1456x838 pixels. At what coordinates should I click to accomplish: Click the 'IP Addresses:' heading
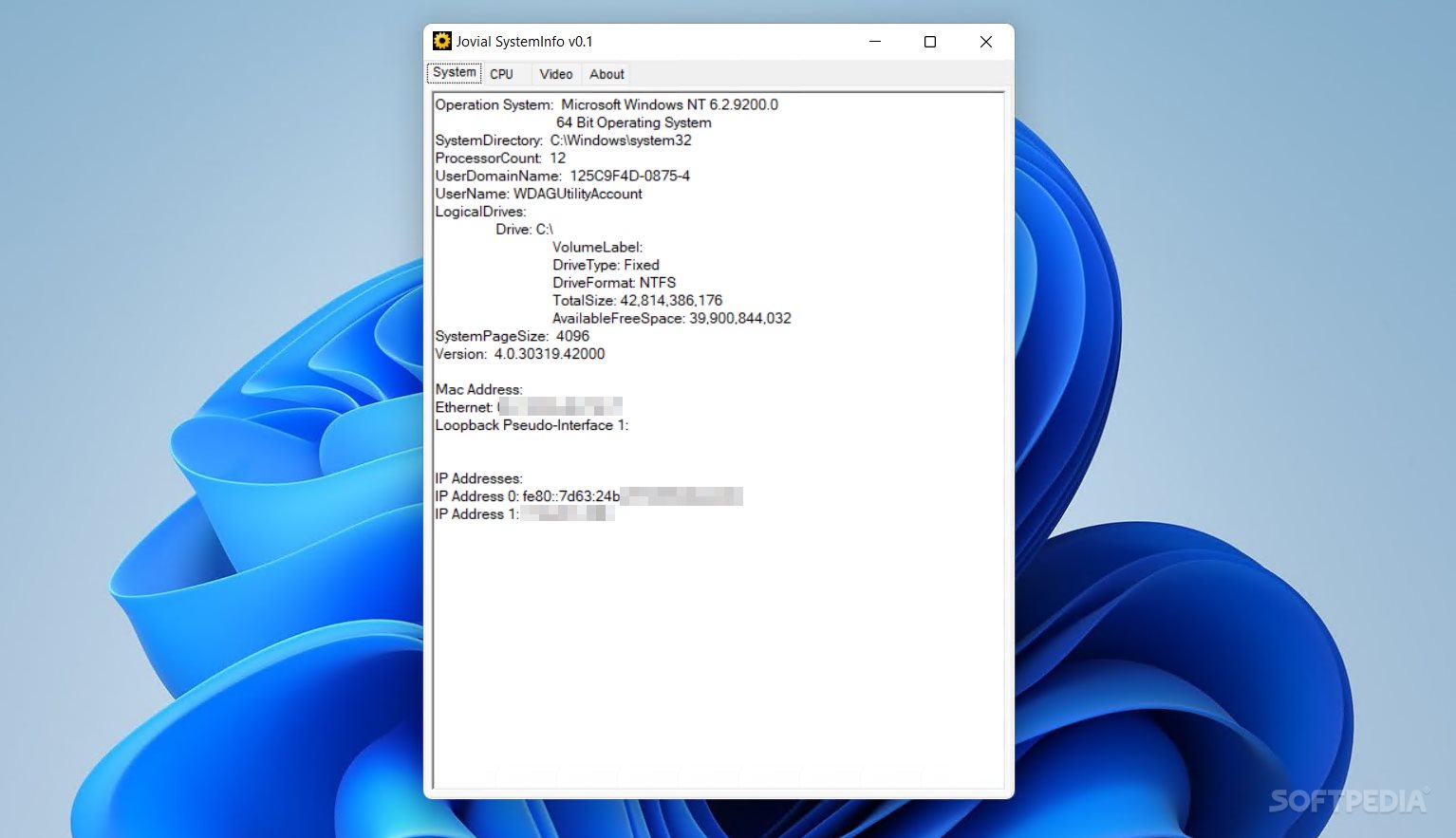click(x=478, y=478)
